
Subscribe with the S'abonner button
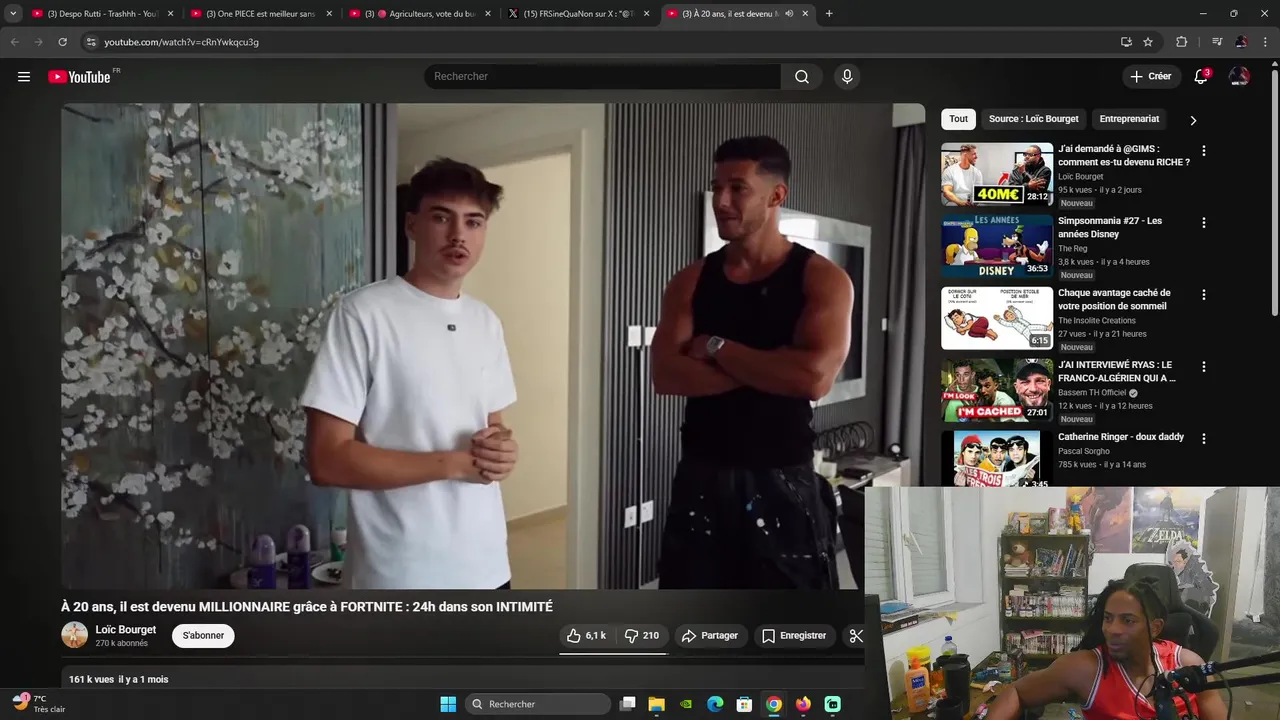coord(203,636)
